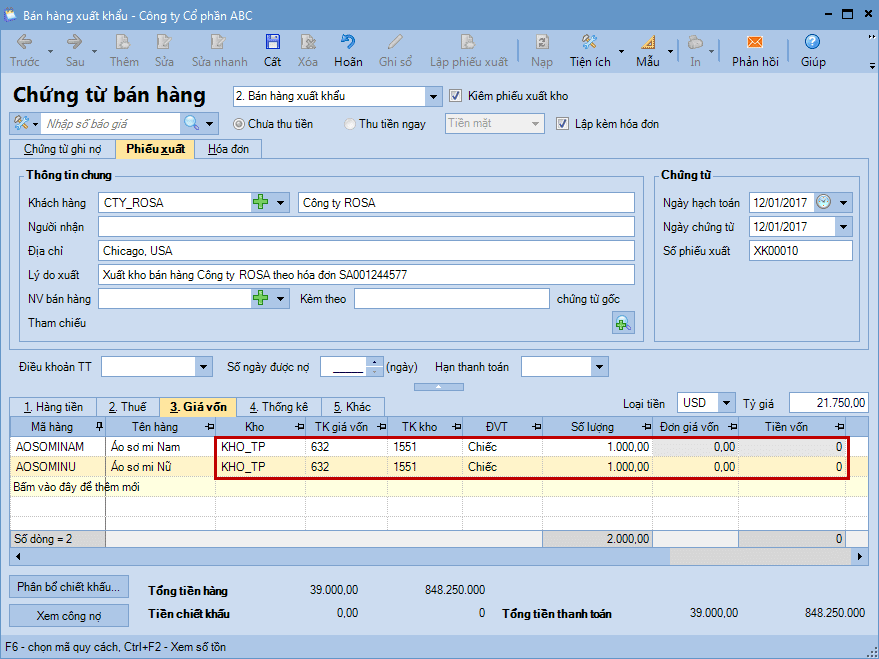Save with the Cất floppy disk icon
This screenshot has height=659, width=879.
tap(272, 42)
